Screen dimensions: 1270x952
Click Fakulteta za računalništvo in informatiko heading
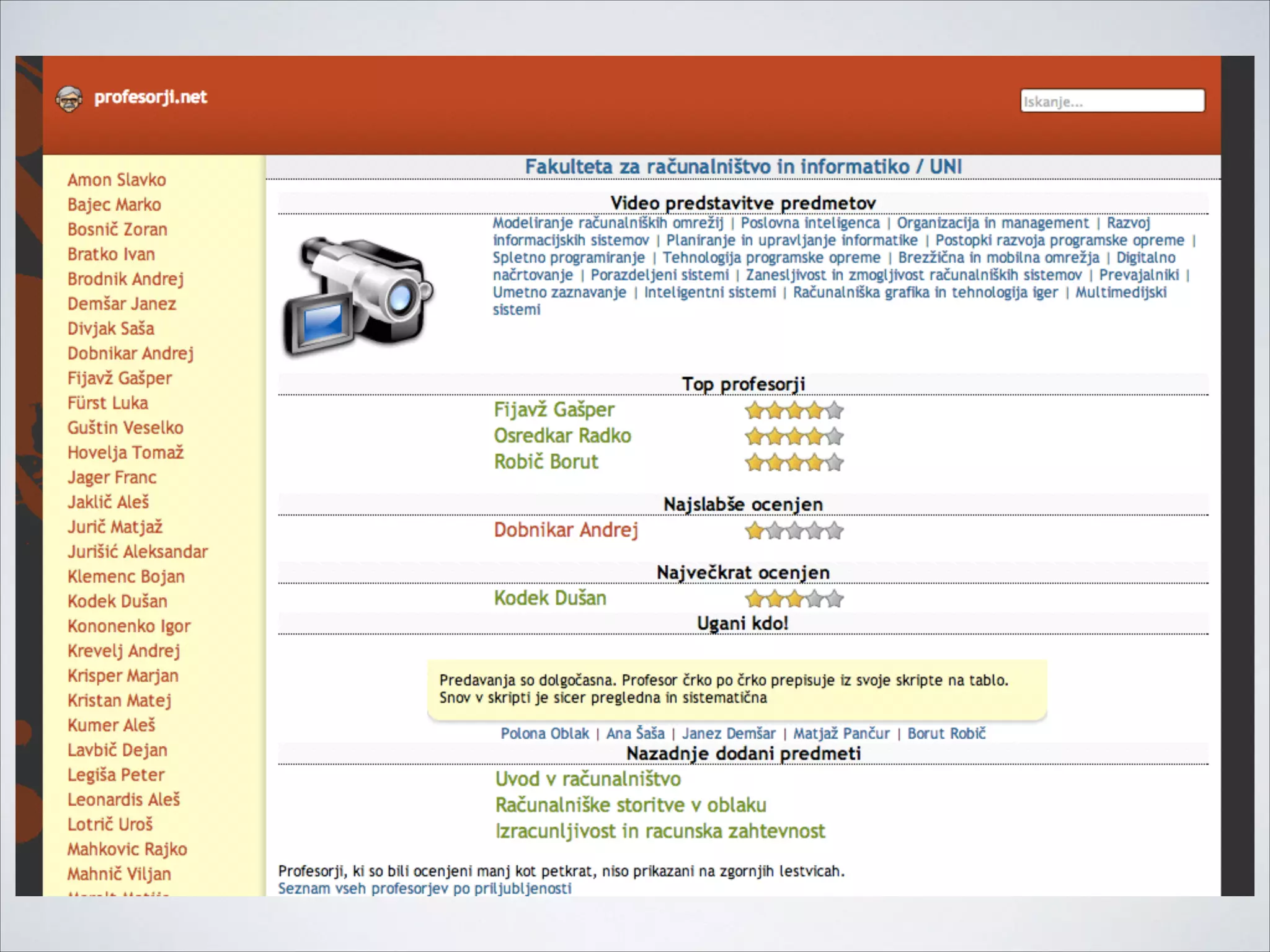743,167
